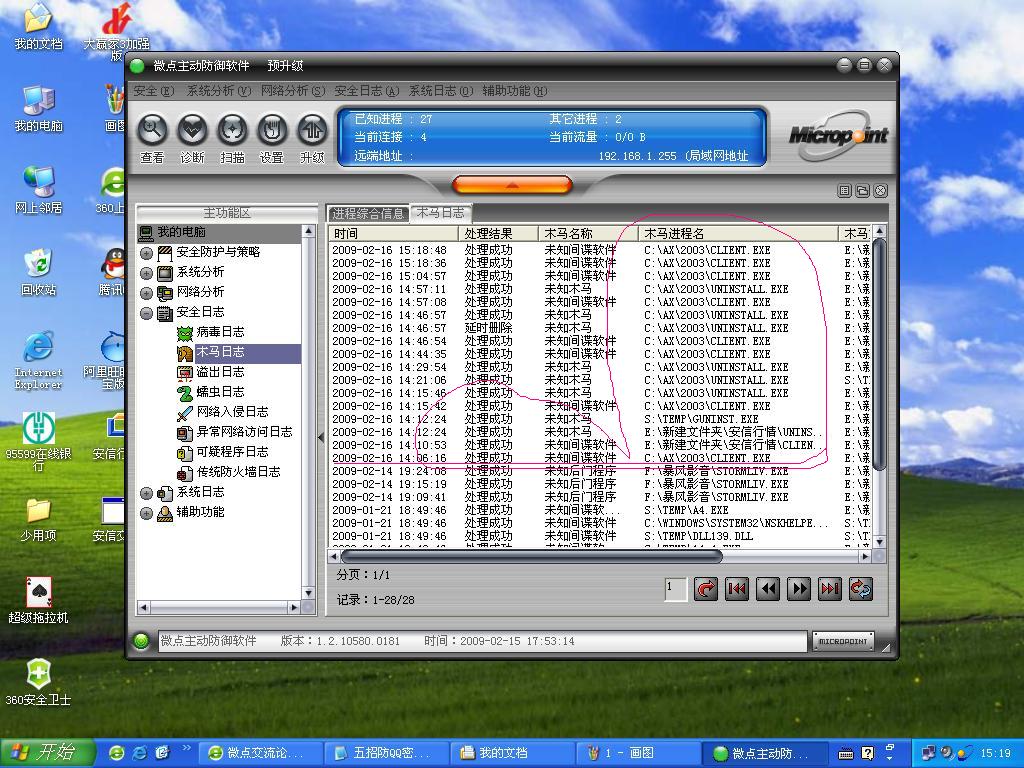Collapse the 安全日志 tree node

coord(146,313)
